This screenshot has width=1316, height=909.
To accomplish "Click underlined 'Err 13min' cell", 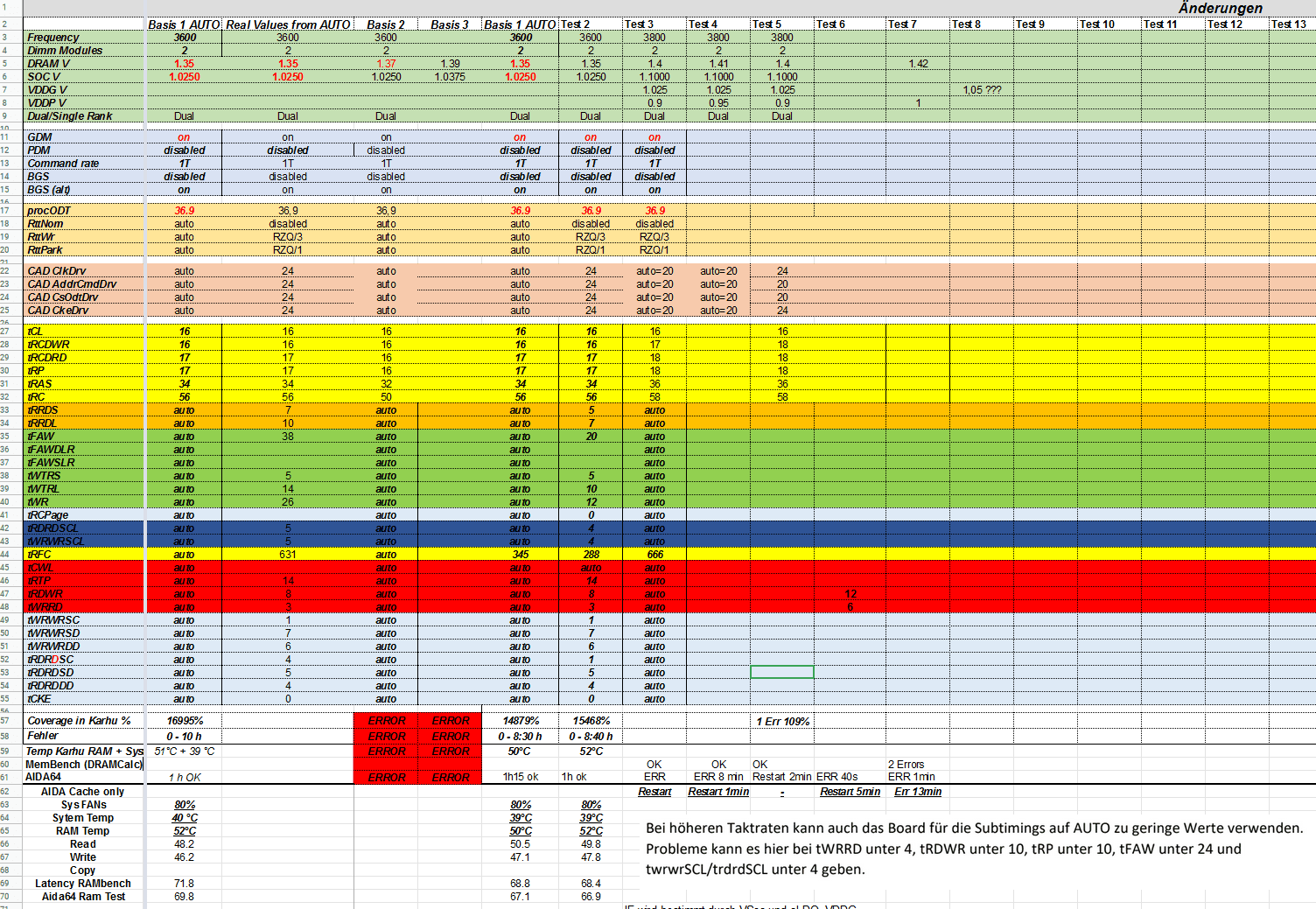I will click(918, 792).
